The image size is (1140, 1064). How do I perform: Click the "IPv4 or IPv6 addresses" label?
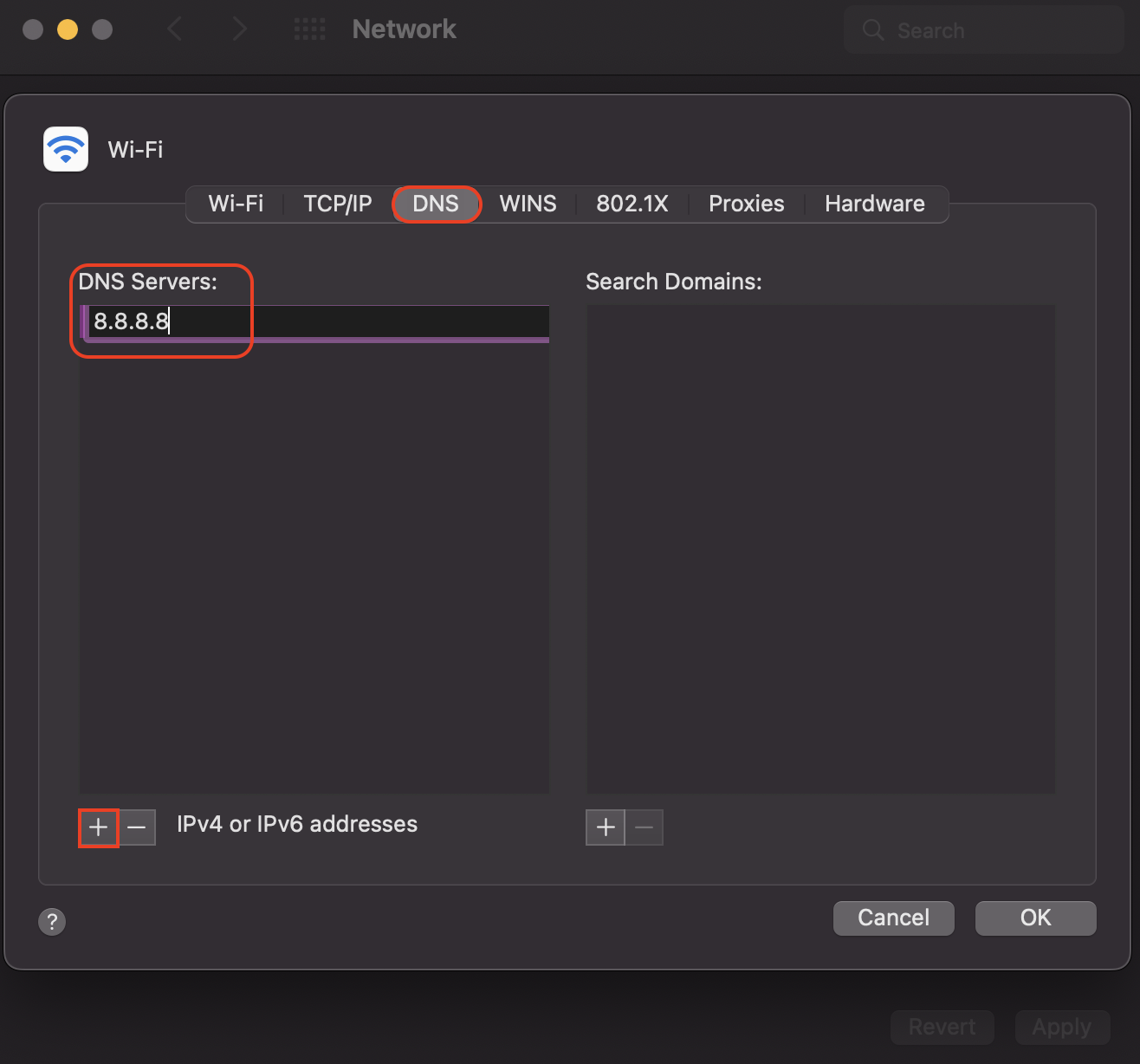coord(297,824)
